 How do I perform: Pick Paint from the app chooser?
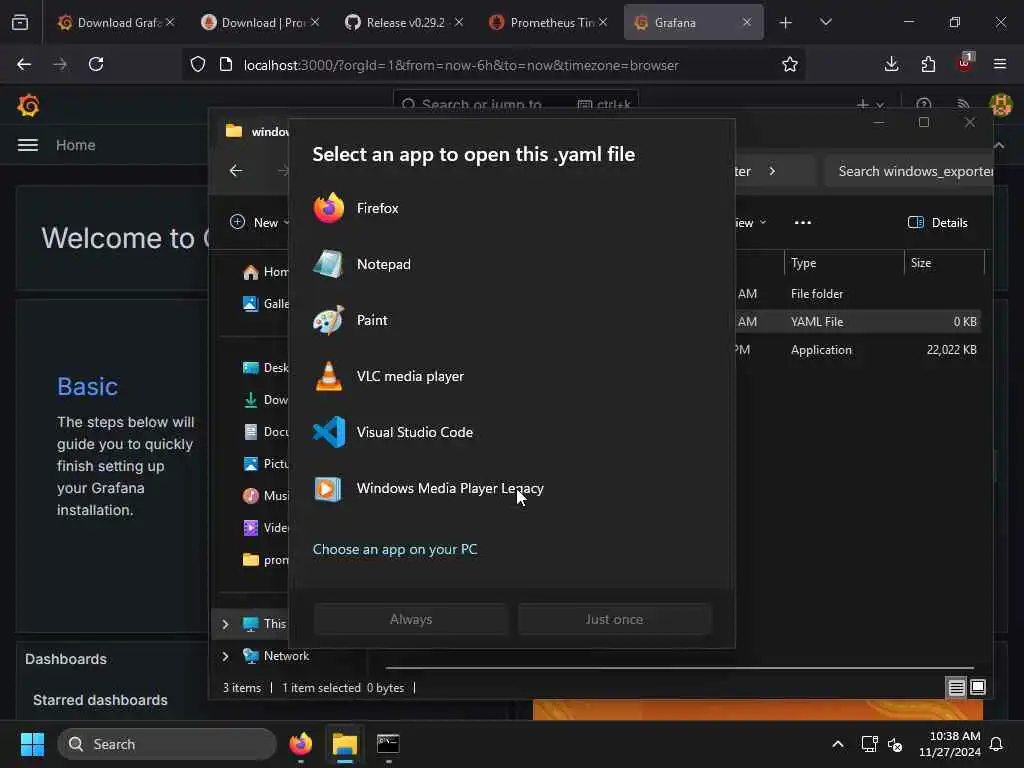tap(511, 321)
